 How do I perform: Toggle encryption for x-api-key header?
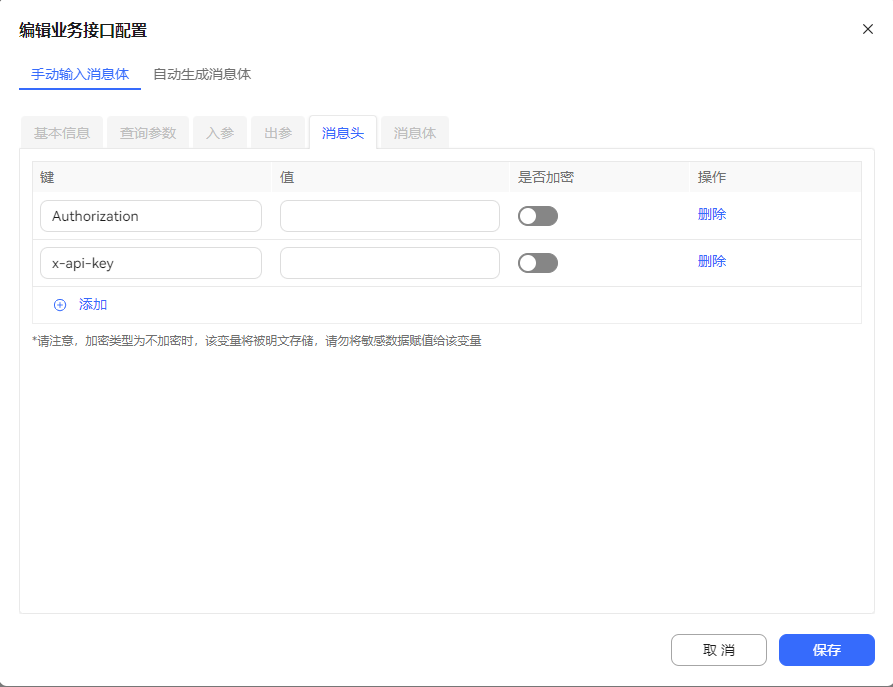click(x=538, y=263)
